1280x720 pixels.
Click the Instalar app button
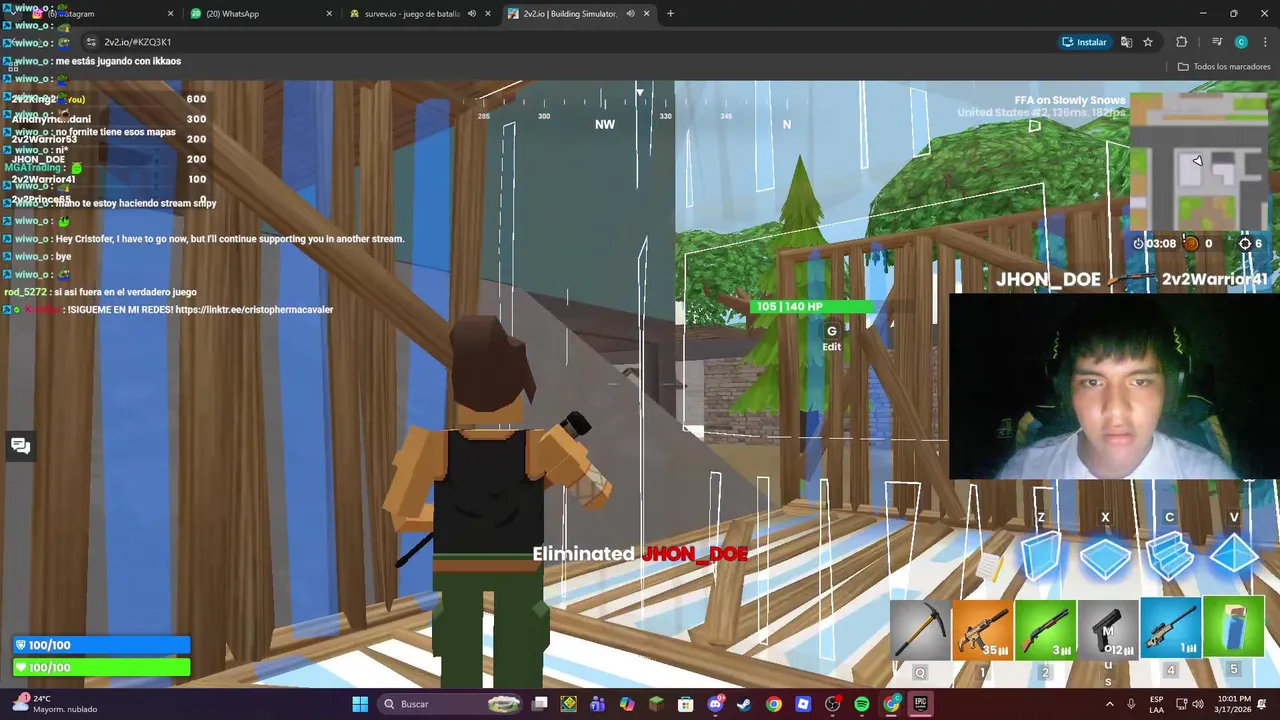pyautogui.click(x=1084, y=42)
